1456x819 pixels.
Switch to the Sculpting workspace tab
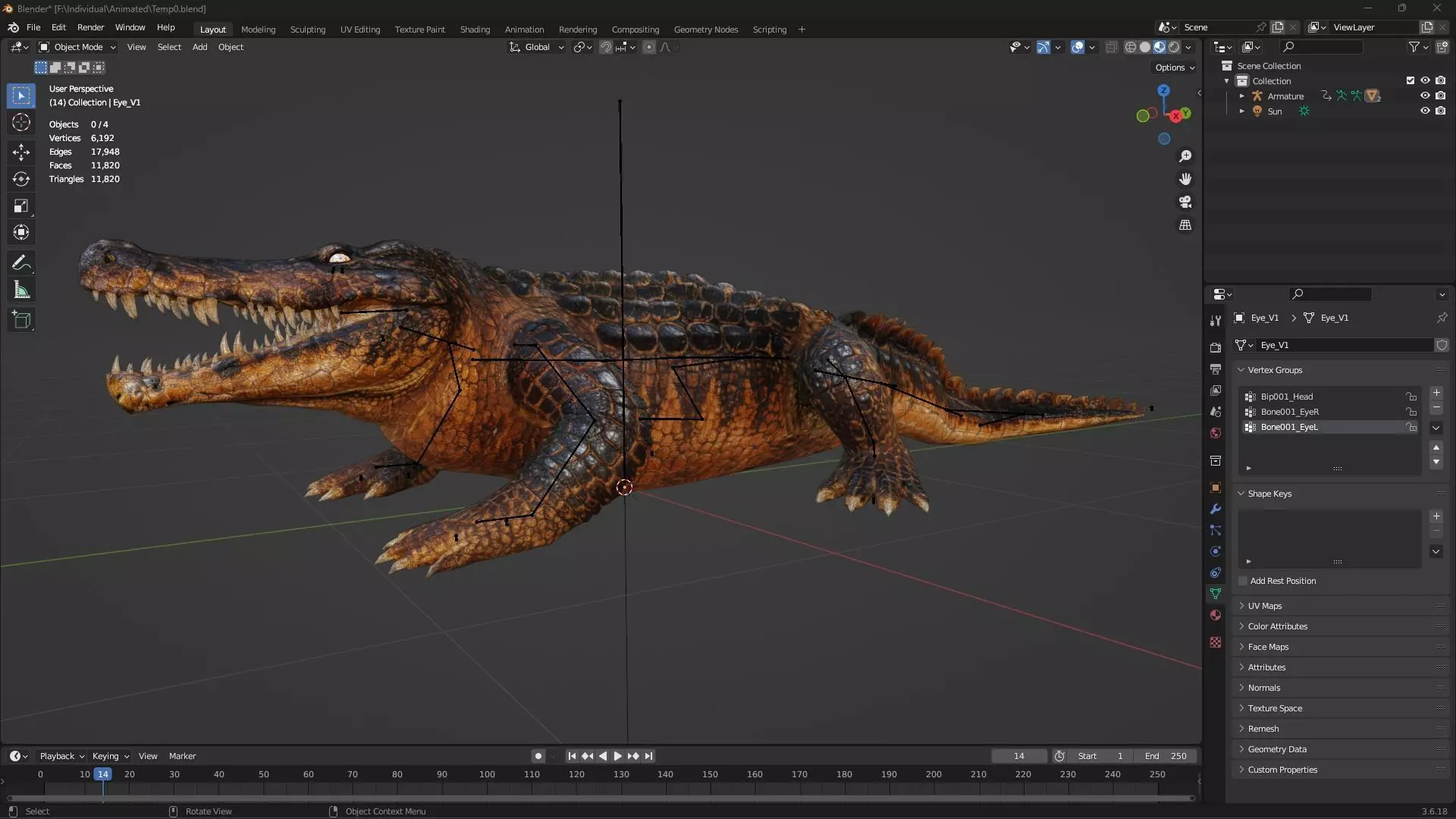(x=308, y=30)
